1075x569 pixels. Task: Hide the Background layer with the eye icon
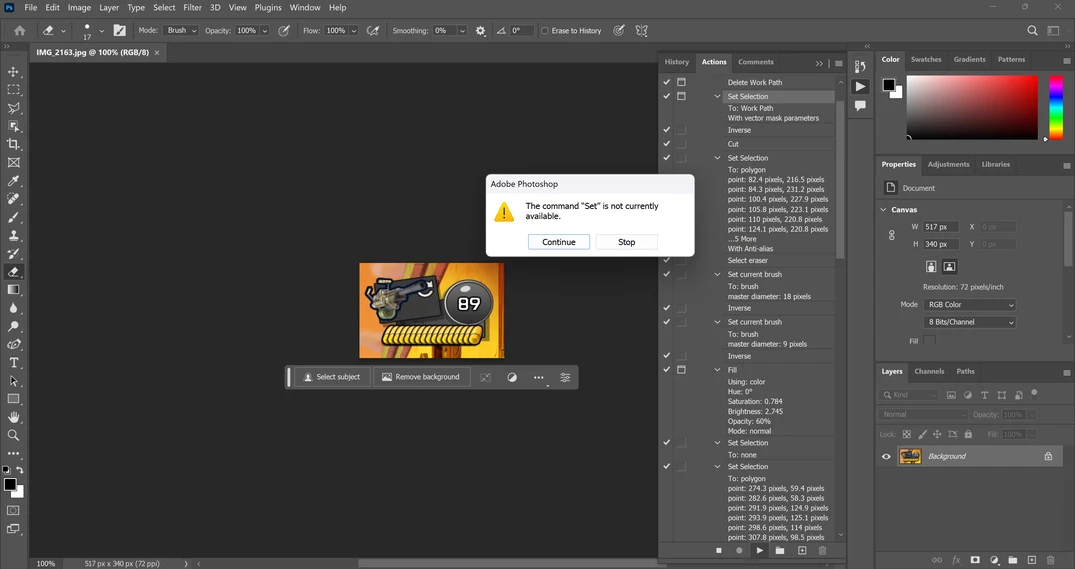(x=886, y=456)
